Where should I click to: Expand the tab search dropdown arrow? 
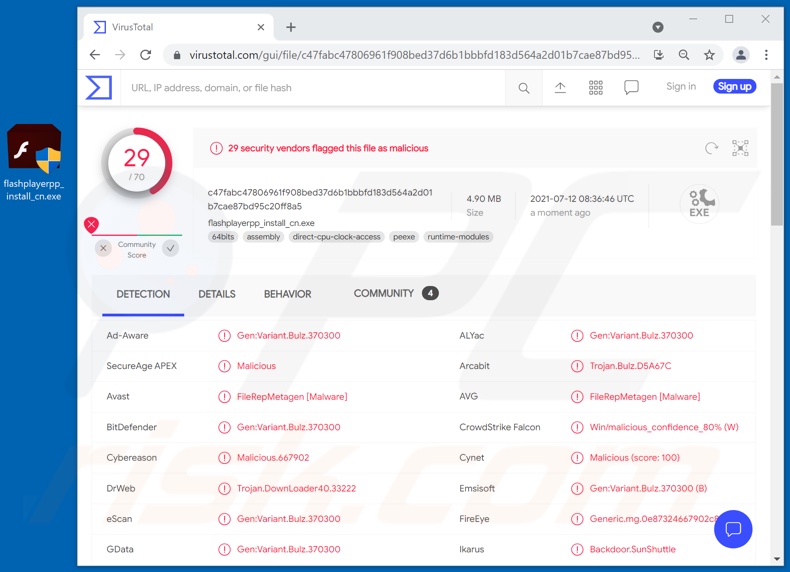pyautogui.click(x=657, y=27)
